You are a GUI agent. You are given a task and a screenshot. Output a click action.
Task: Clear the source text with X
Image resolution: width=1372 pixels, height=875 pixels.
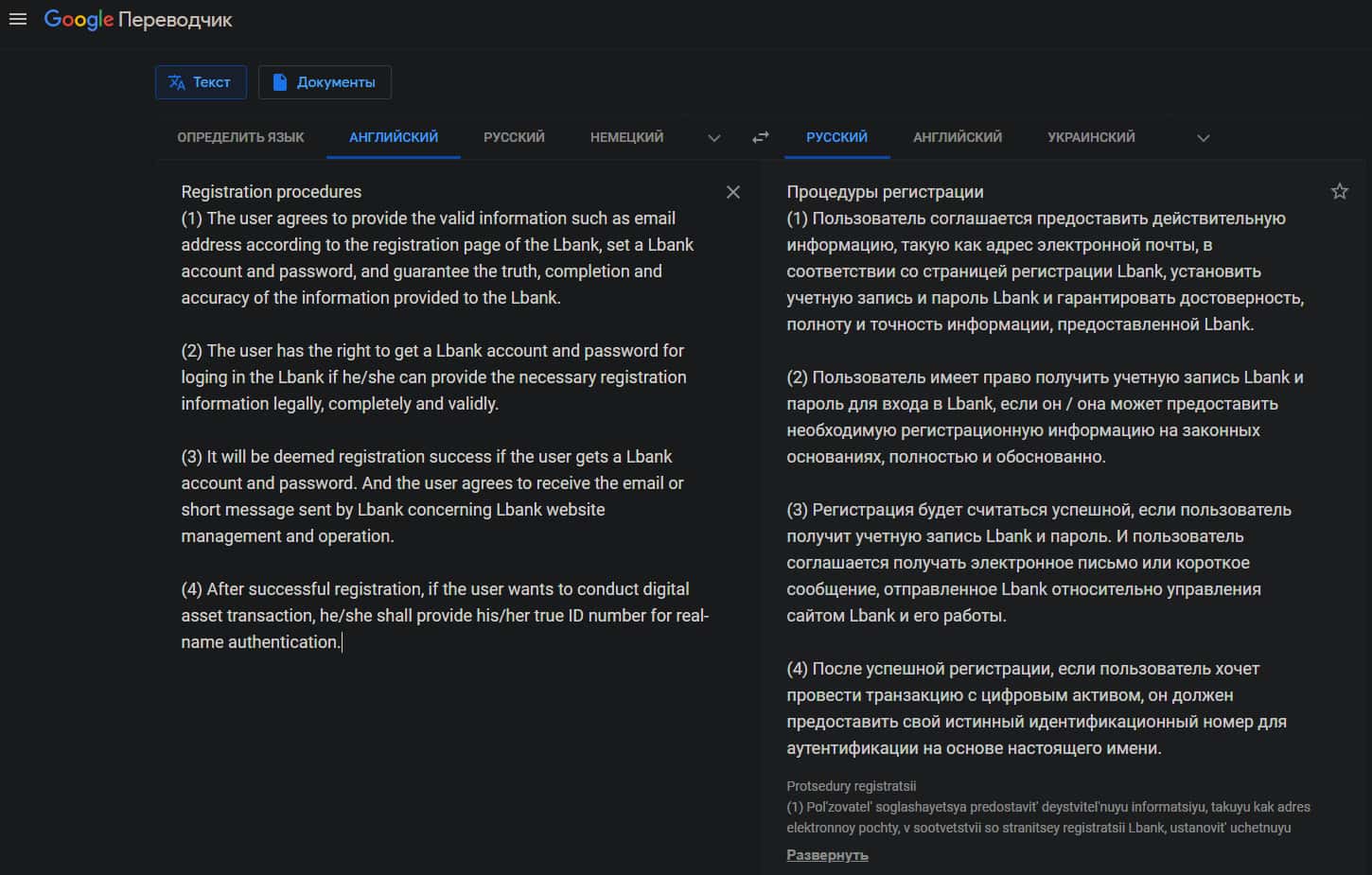pos(733,192)
